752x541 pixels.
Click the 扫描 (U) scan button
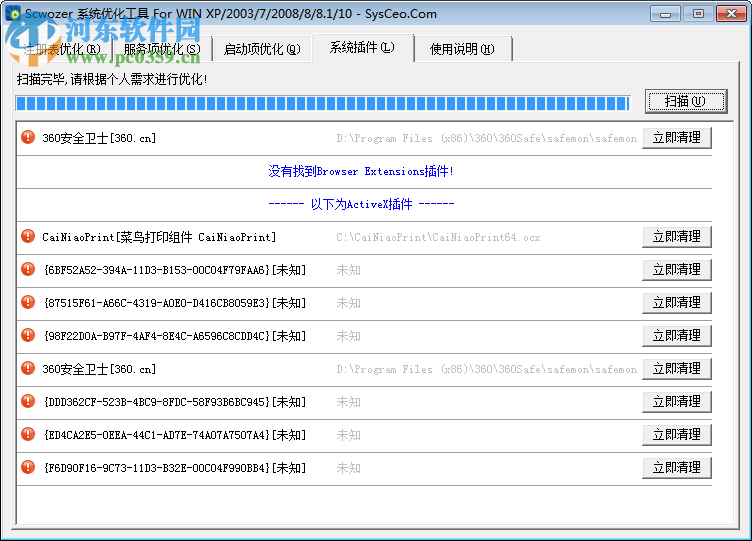tap(686, 101)
